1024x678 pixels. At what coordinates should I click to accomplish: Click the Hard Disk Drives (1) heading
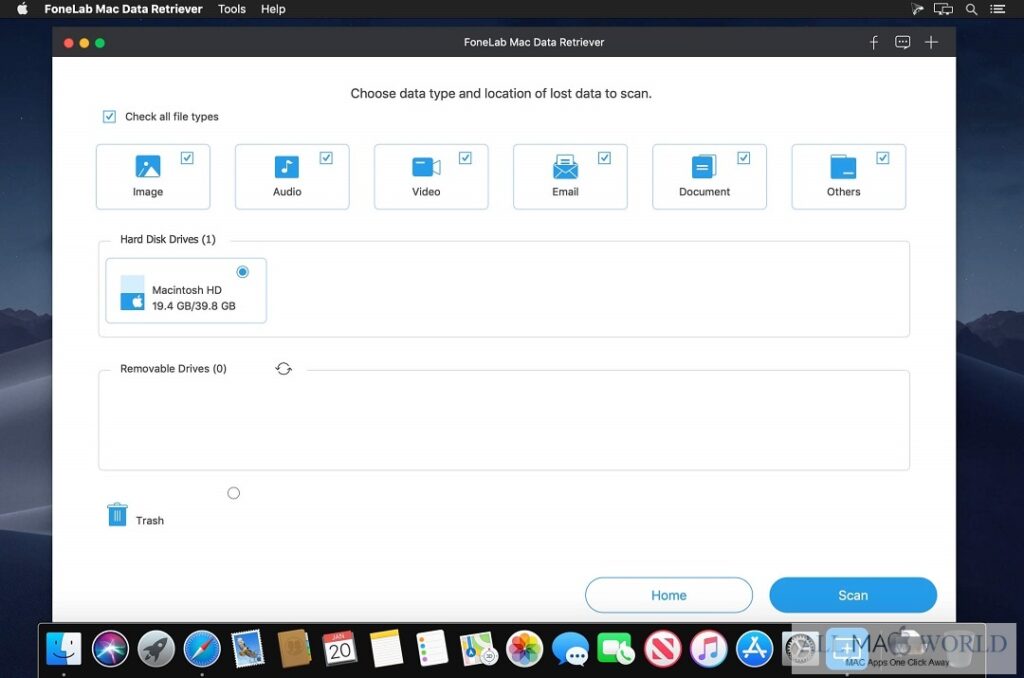point(168,239)
